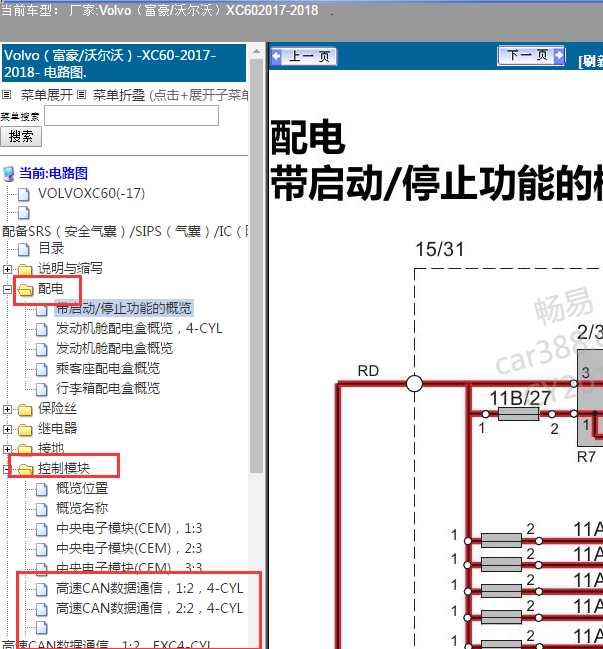
Task: Click fuse 11B/27 in wiring diagram
Action: tap(519, 413)
